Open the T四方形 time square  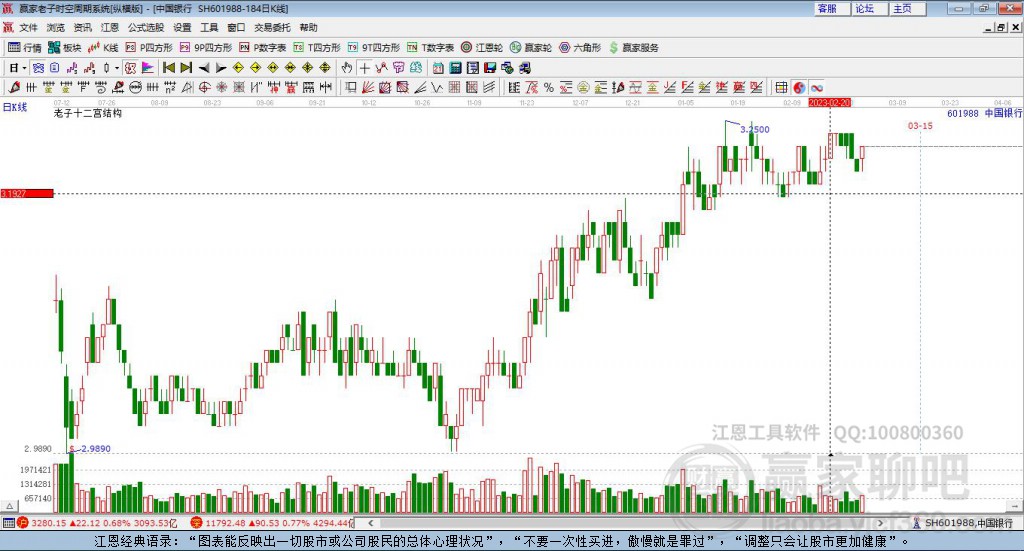pyautogui.click(x=317, y=48)
